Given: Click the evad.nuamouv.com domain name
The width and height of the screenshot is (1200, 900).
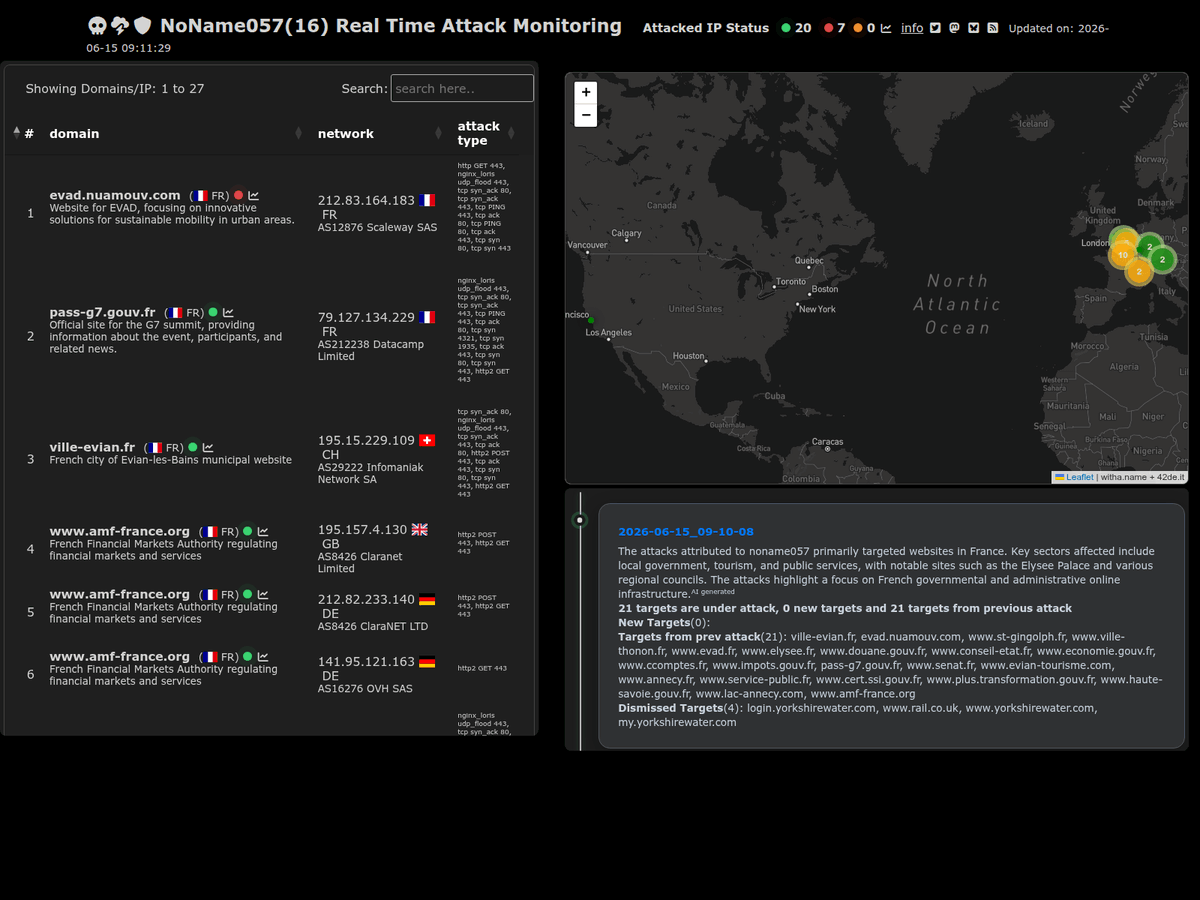Looking at the screenshot, I should [115, 195].
